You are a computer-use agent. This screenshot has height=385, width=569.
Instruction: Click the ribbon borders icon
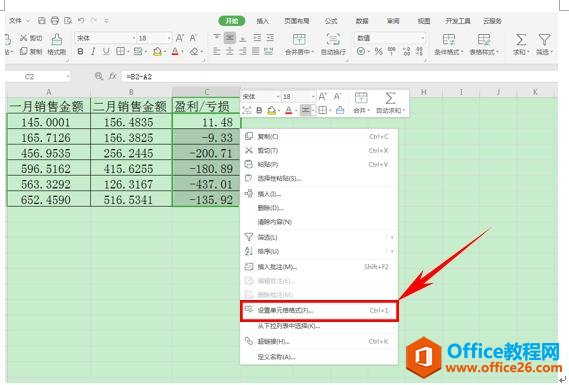(x=120, y=52)
